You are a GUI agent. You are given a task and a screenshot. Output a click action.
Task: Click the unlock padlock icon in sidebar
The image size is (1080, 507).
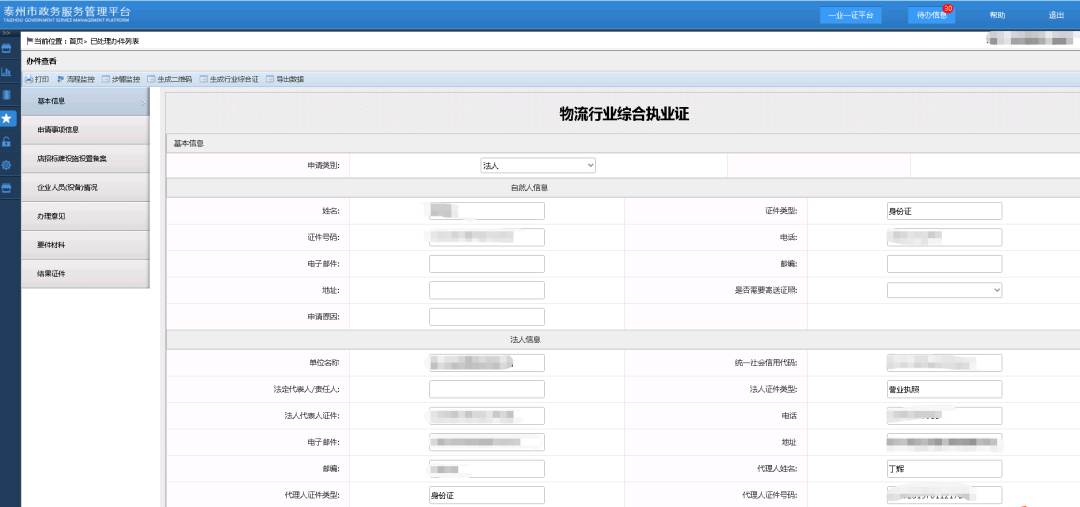coord(7,142)
